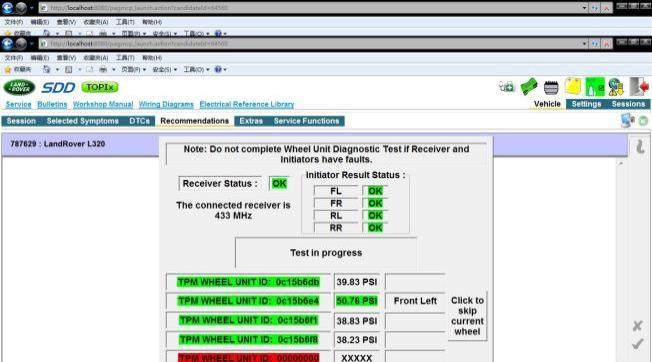The width and height of the screenshot is (652, 362).
Task: Click the grey checkmark confirm icon
Action: [x=637, y=344]
